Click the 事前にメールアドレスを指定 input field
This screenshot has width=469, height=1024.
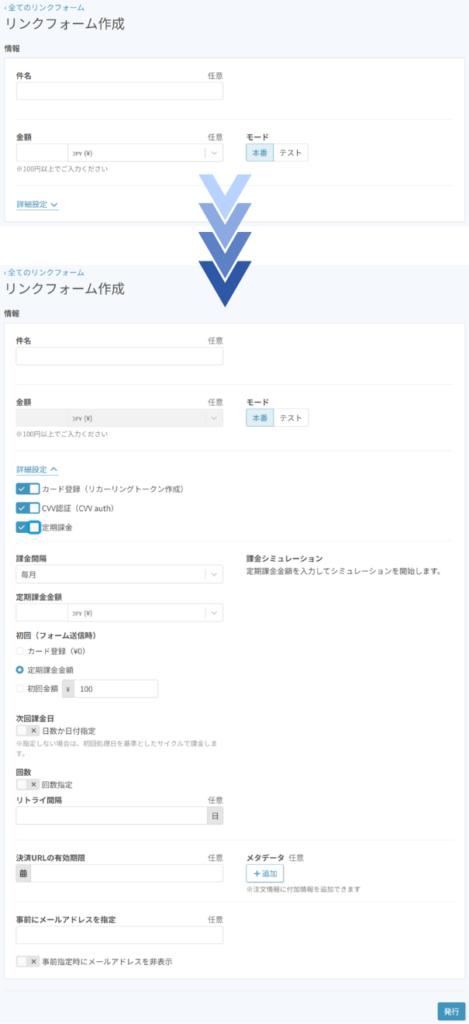click(120, 935)
